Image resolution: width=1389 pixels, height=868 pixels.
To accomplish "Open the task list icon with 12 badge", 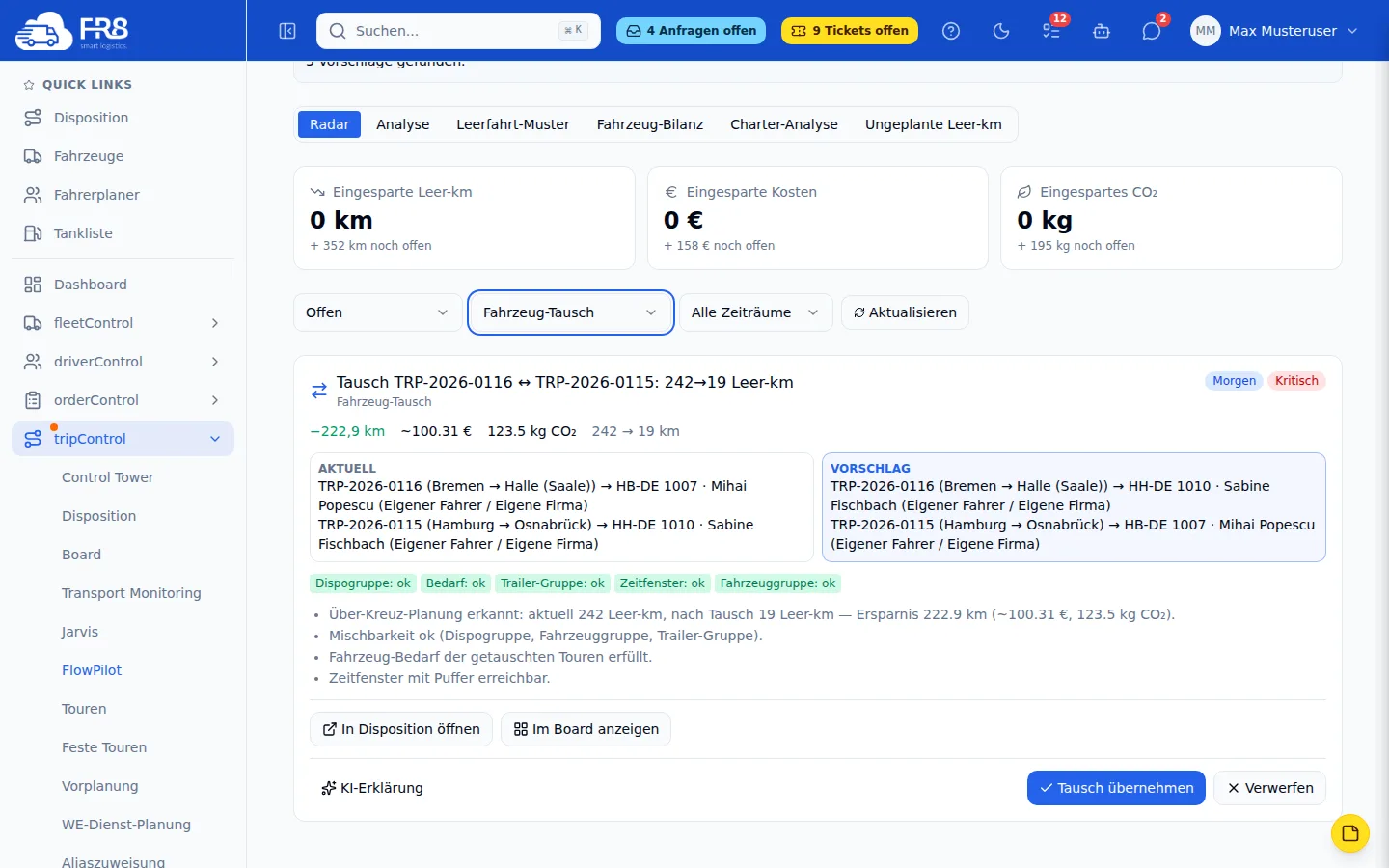I will coord(1051,31).
